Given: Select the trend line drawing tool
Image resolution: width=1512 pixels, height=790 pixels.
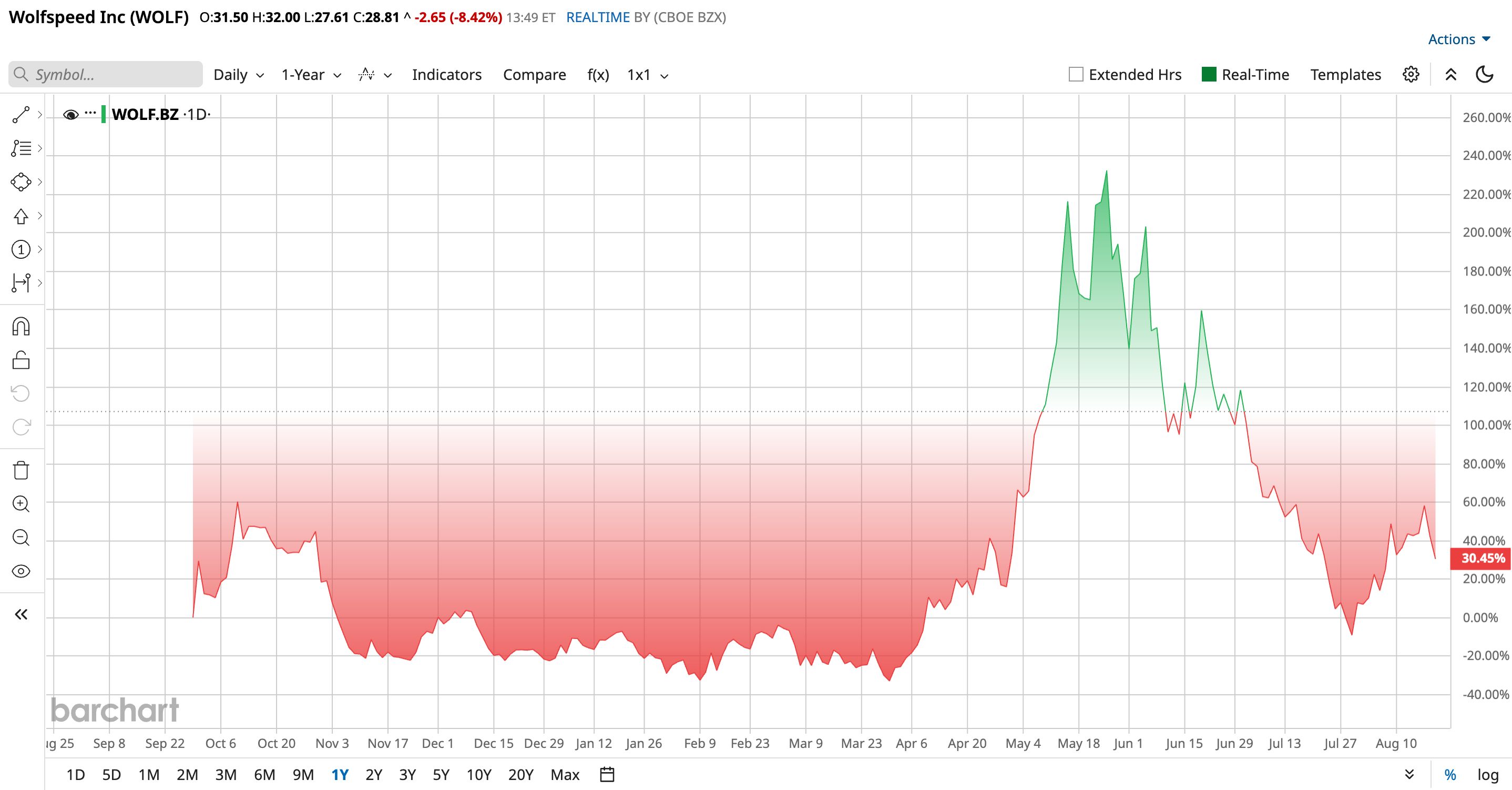Looking at the screenshot, I should (x=21, y=115).
